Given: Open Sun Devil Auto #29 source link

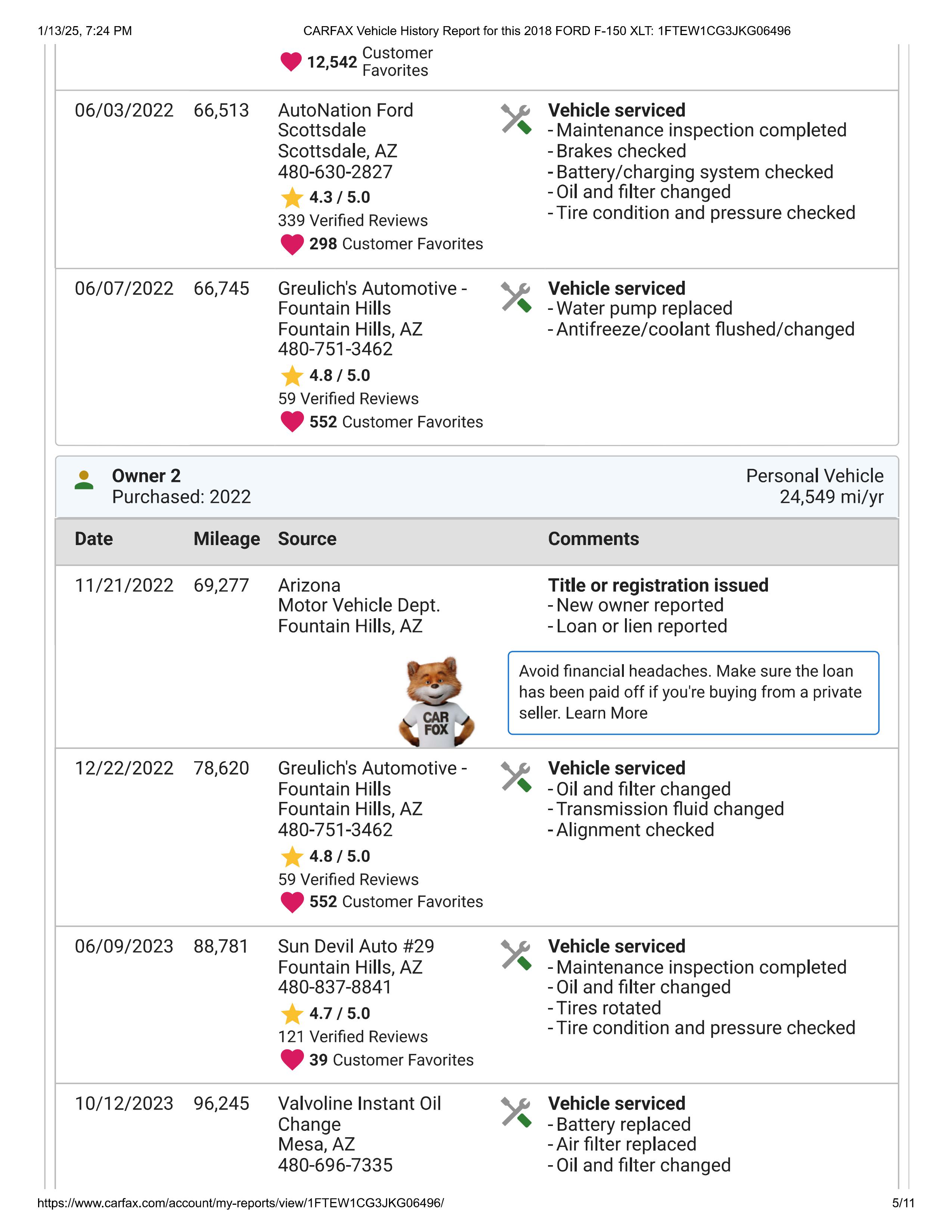Looking at the screenshot, I should coord(356,946).
